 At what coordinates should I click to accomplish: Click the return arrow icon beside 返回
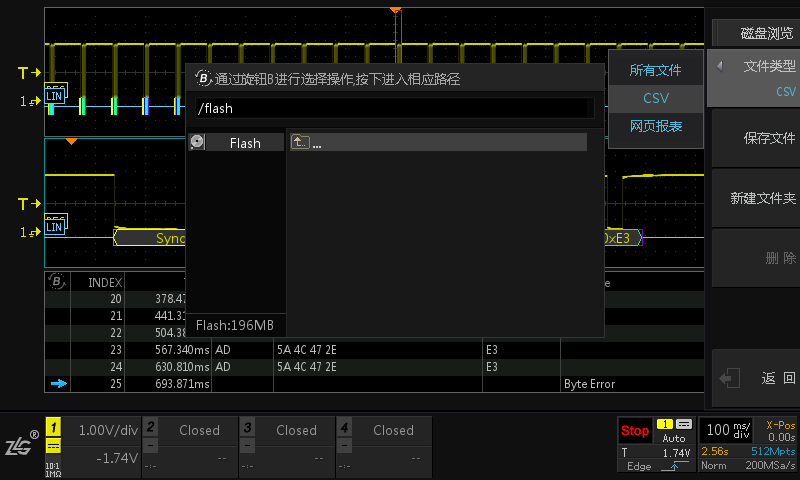tap(730, 378)
